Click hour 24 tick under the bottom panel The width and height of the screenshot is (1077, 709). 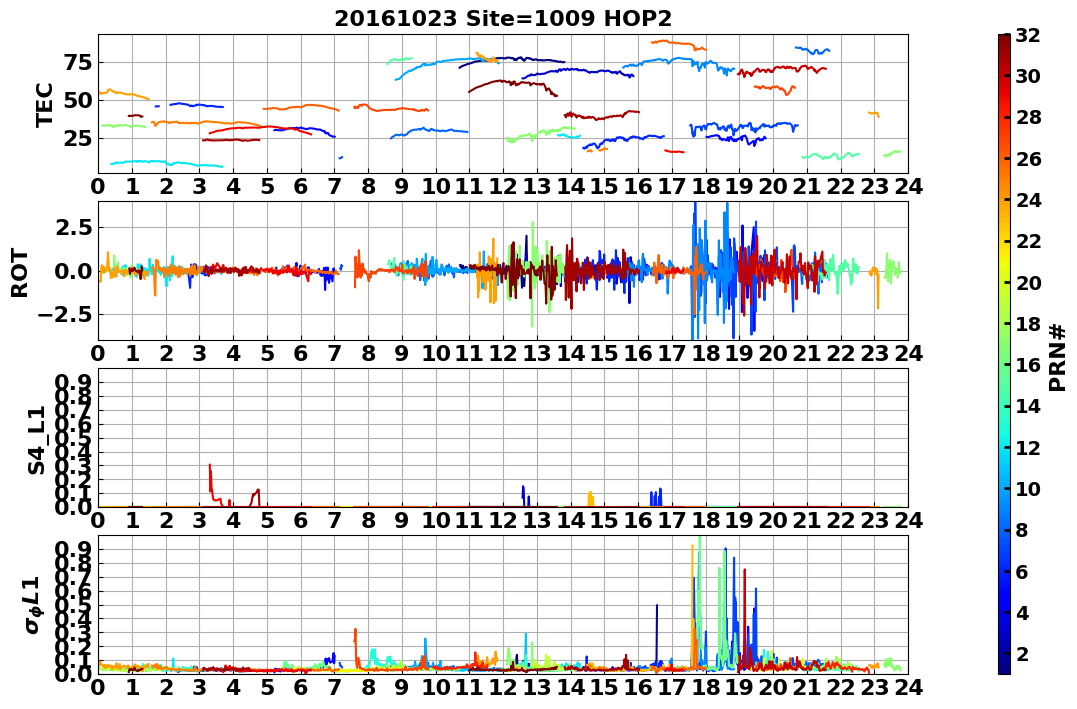[909, 686]
